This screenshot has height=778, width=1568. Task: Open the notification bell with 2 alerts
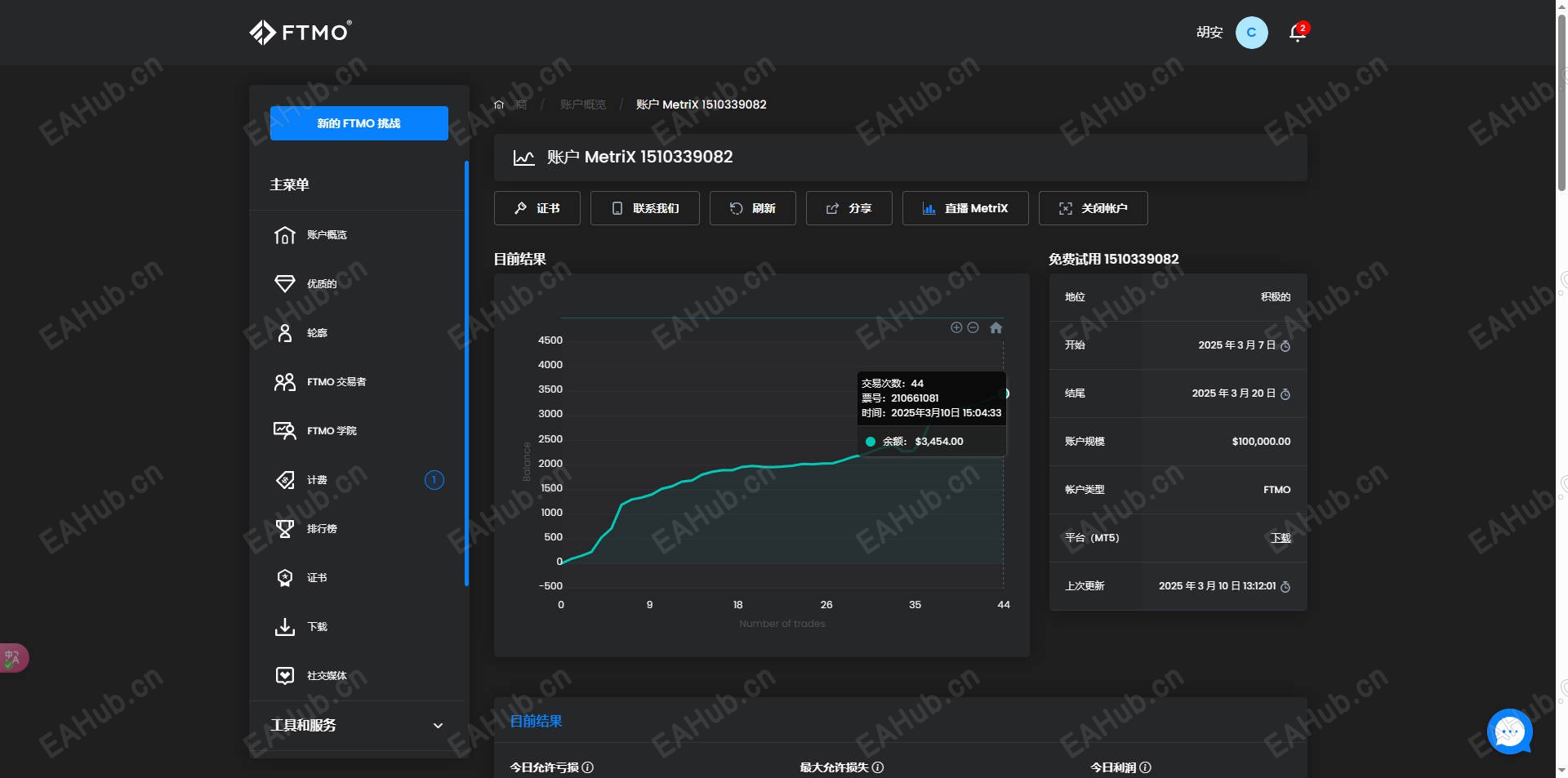tap(1297, 33)
